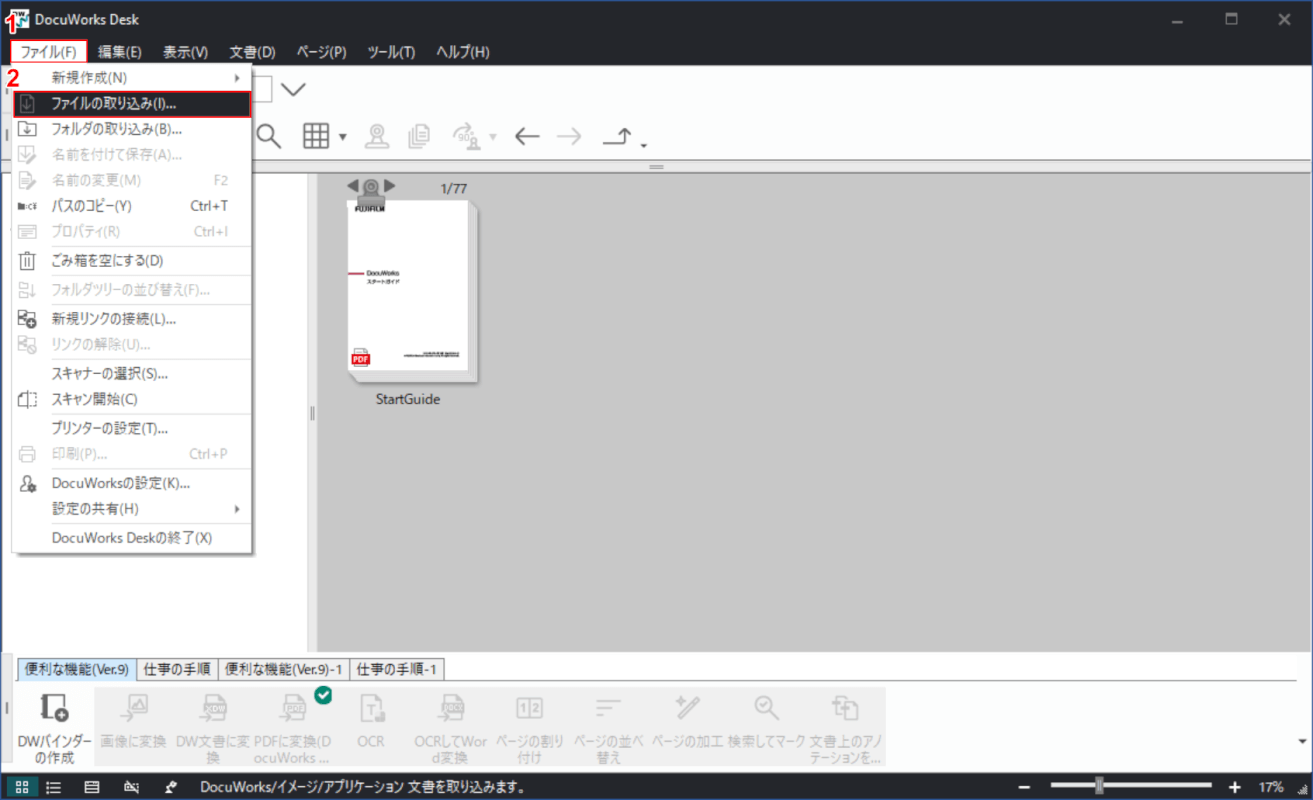This screenshot has height=800, width=1313.
Task: Open the rotate 90 dropdown arrow
Action: (x=493, y=137)
